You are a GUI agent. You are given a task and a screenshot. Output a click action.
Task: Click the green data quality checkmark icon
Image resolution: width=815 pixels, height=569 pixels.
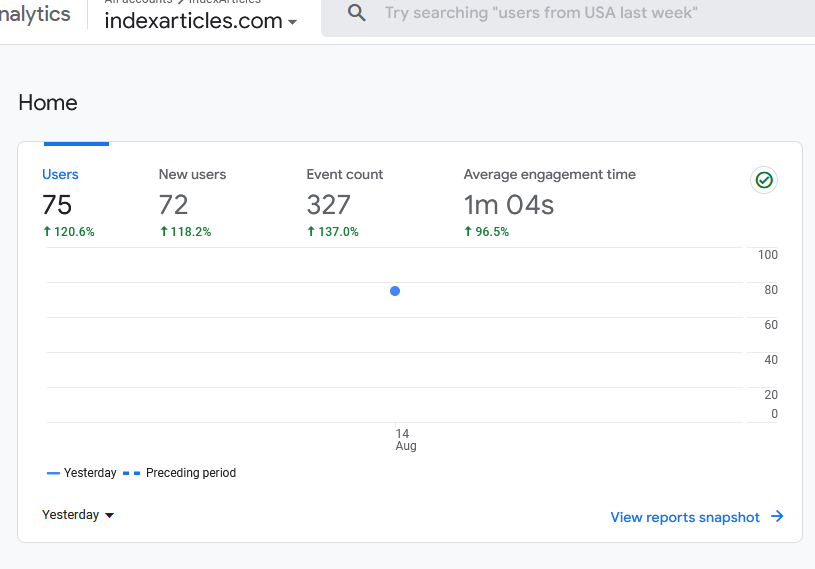pyautogui.click(x=764, y=180)
